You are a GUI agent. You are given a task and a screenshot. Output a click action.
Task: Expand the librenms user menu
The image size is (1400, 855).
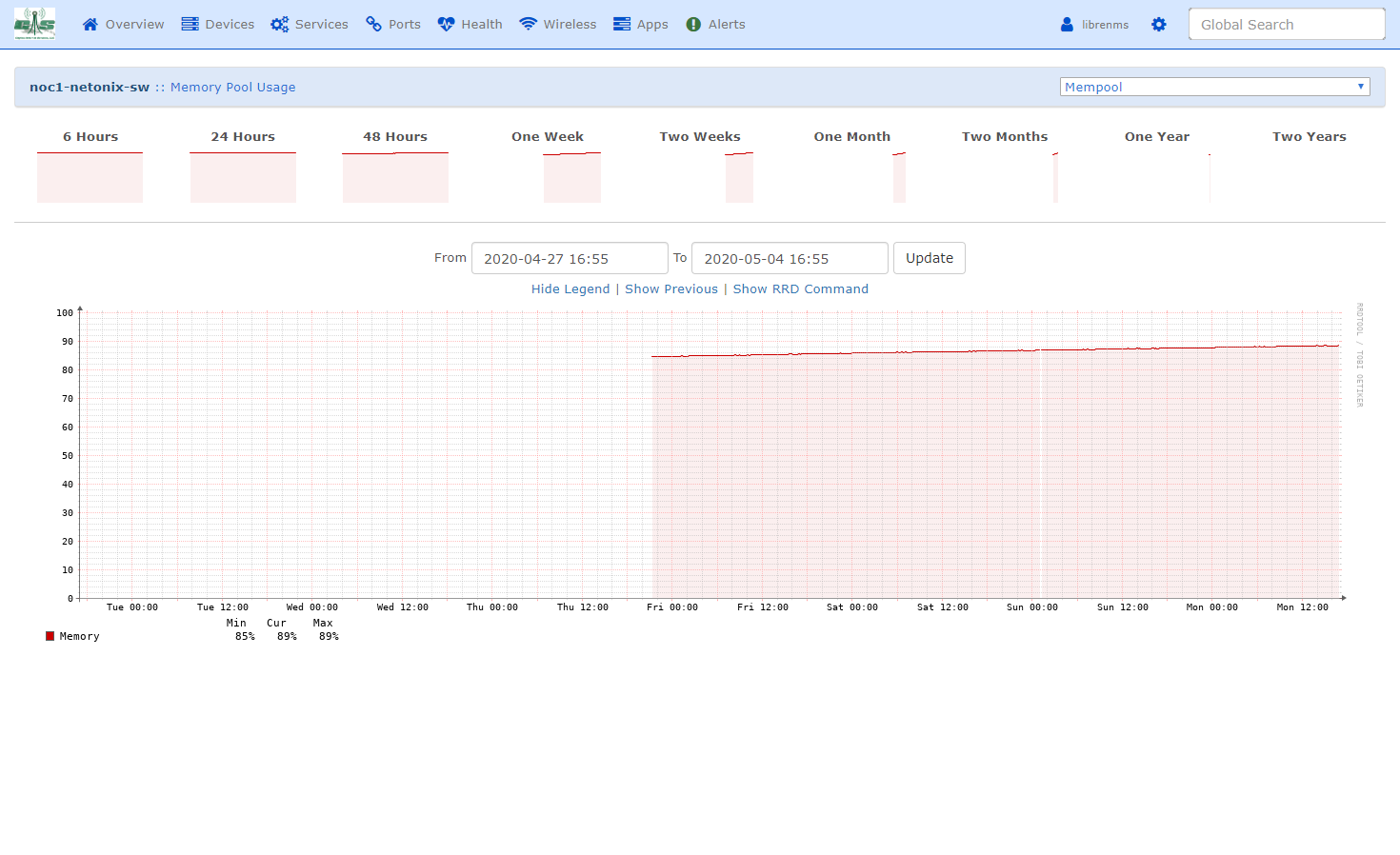[1094, 25]
